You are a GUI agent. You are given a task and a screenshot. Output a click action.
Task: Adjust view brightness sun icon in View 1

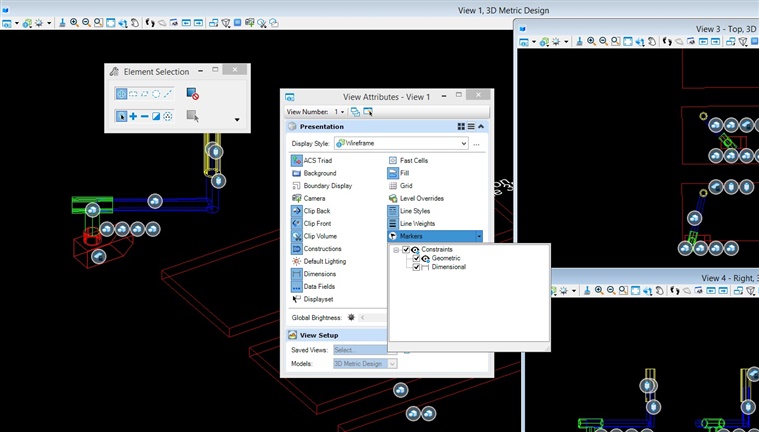coord(39,23)
